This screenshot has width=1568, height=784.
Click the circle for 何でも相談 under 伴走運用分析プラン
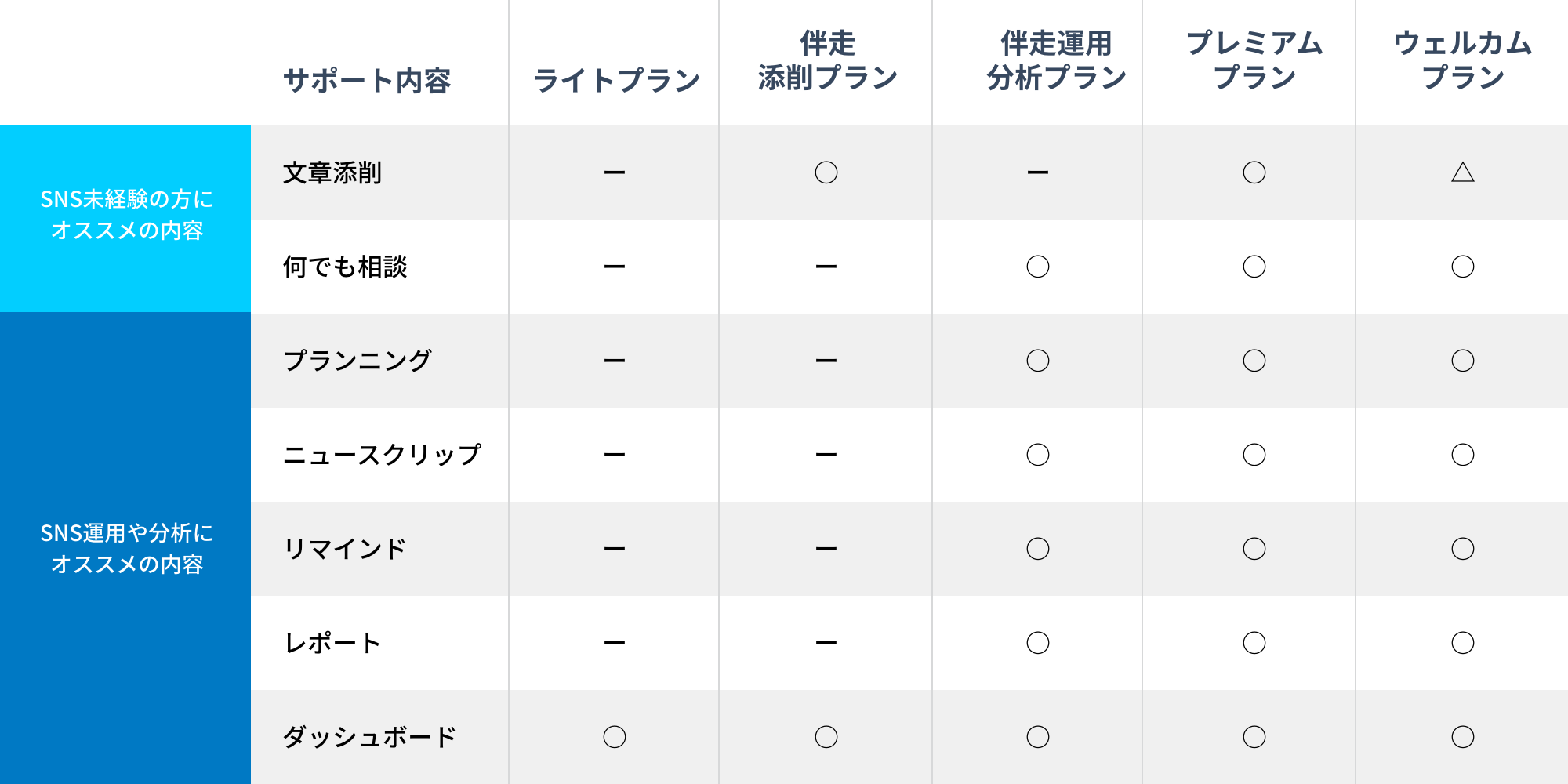tap(1038, 267)
